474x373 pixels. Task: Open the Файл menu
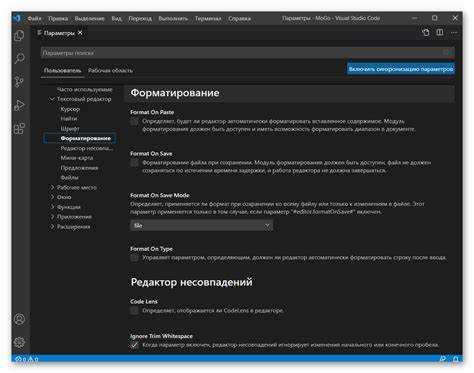(34, 18)
